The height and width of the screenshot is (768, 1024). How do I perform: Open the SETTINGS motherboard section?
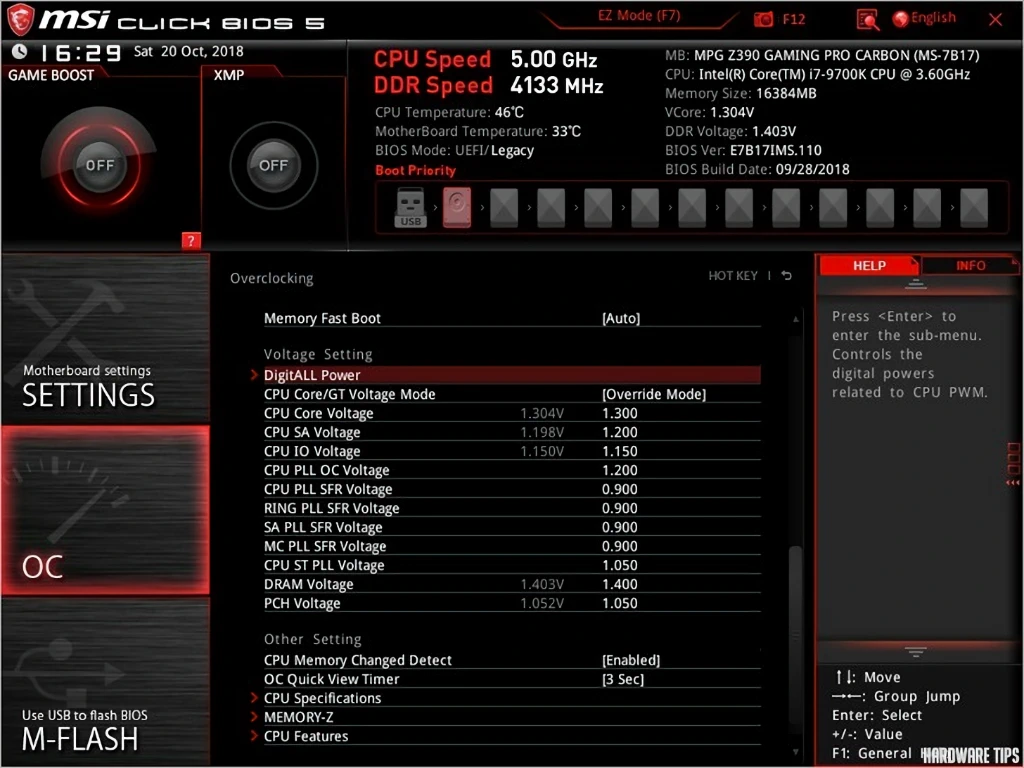tap(105, 338)
